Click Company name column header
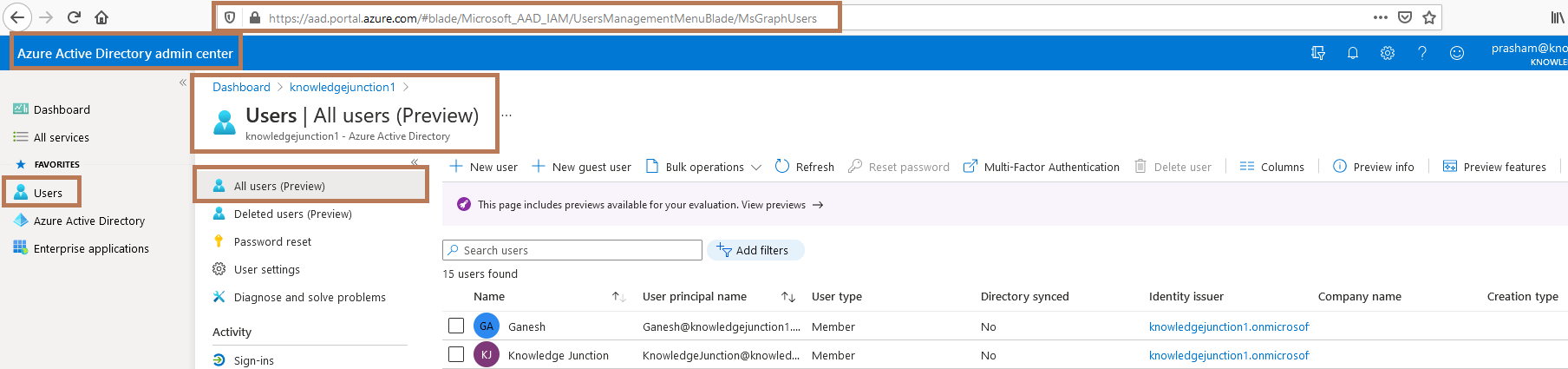The width and height of the screenshot is (1568, 369). 1360,296
